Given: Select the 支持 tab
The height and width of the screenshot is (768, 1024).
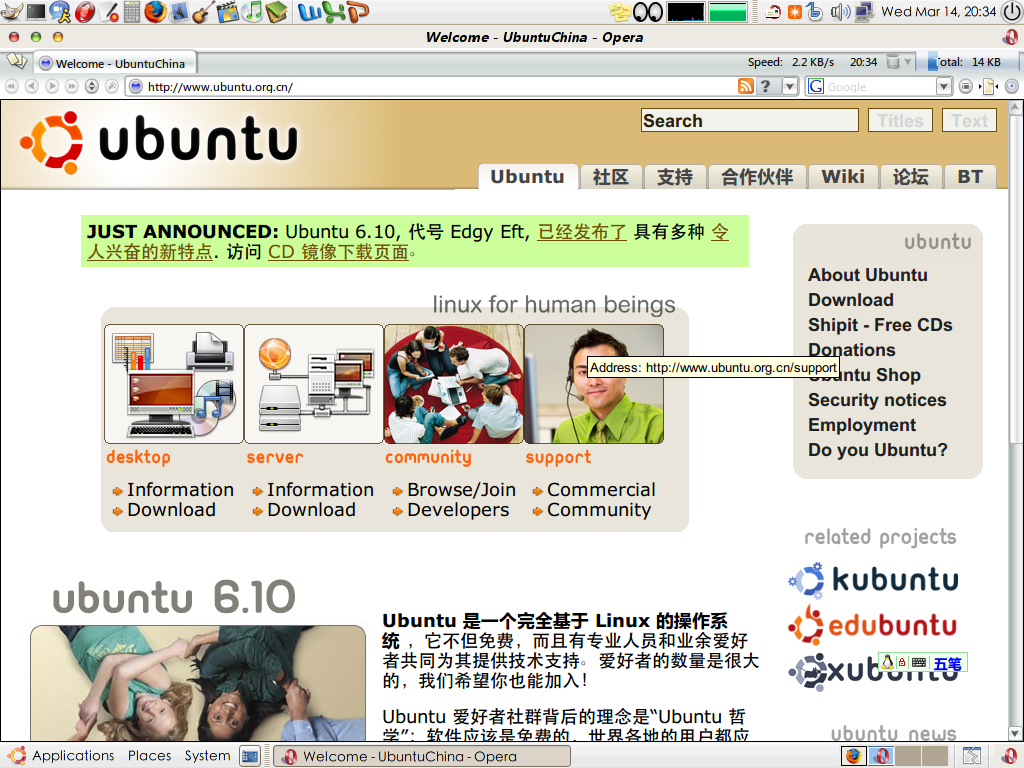Looking at the screenshot, I should click(x=674, y=176).
